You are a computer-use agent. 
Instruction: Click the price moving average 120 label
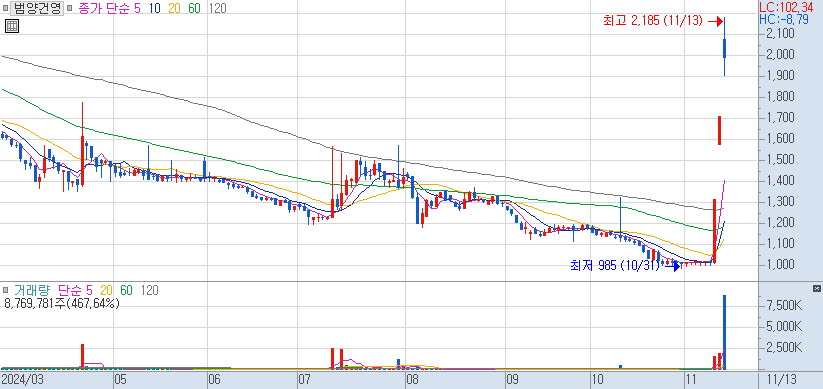point(217,8)
